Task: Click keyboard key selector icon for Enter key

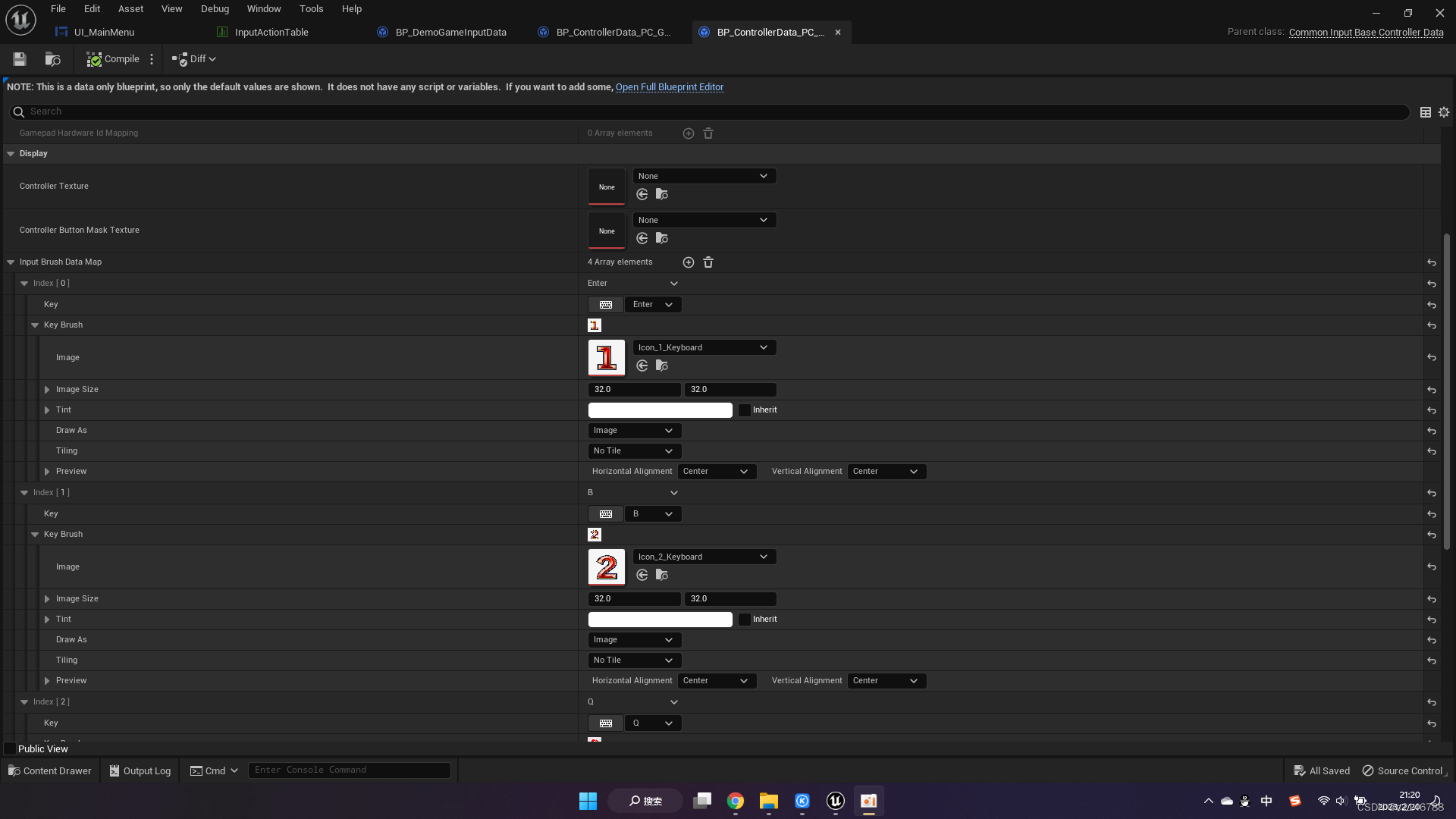Action: (605, 305)
